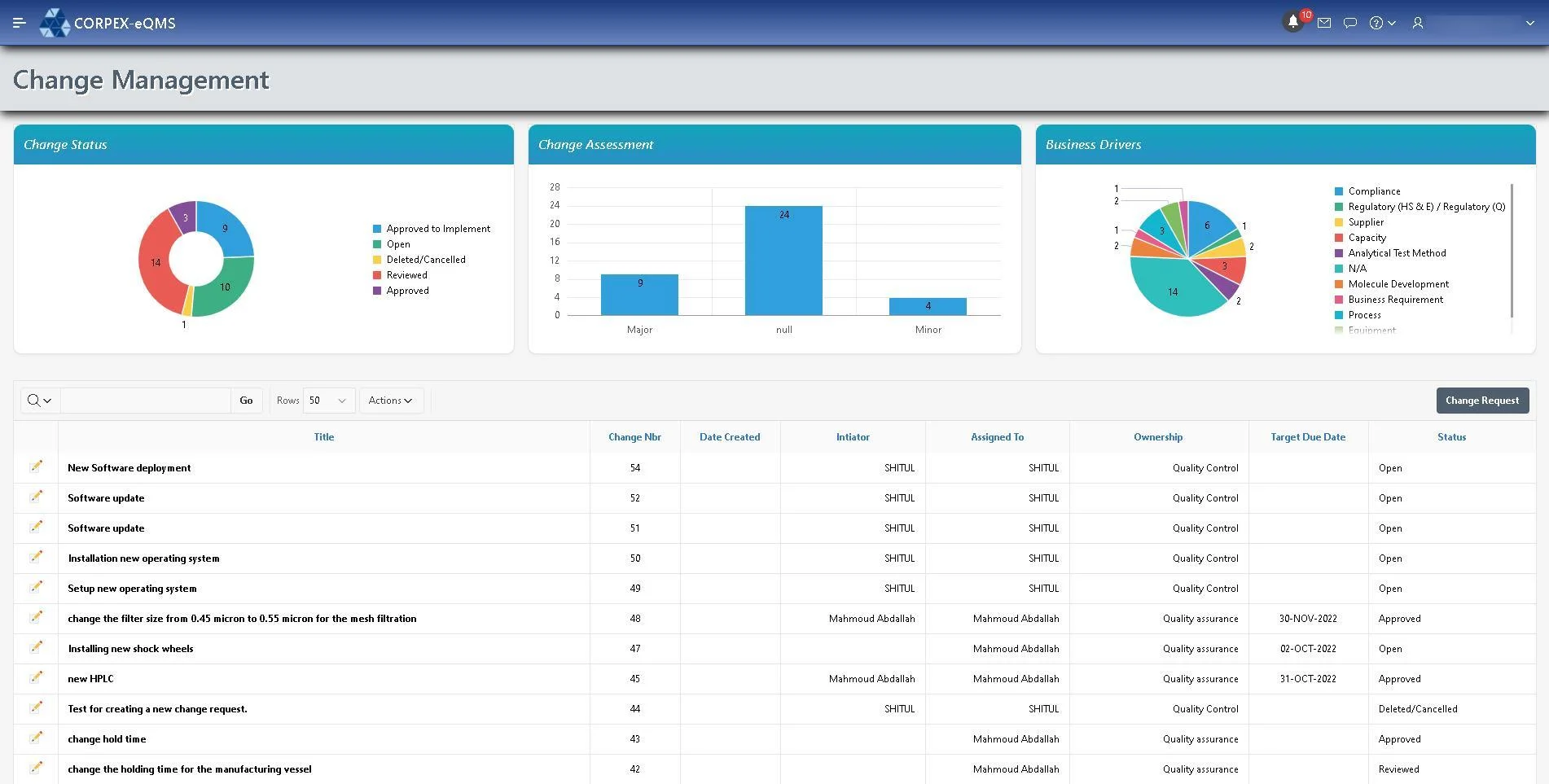Open the user profile icon

pyautogui.click(x=1418, y=22)
